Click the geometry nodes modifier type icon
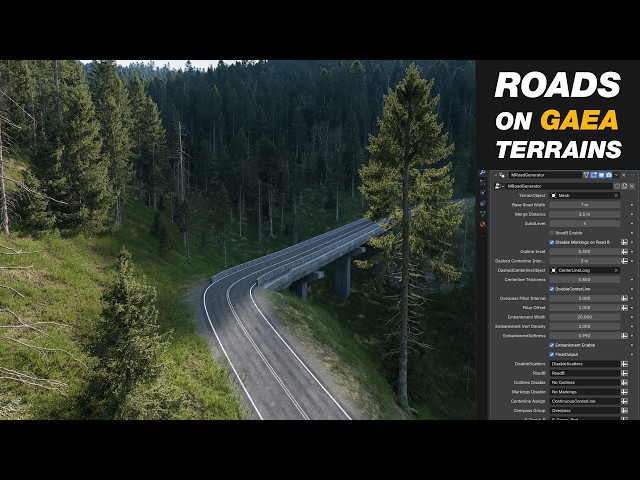640x480 pixels. (x=502, y=175)
